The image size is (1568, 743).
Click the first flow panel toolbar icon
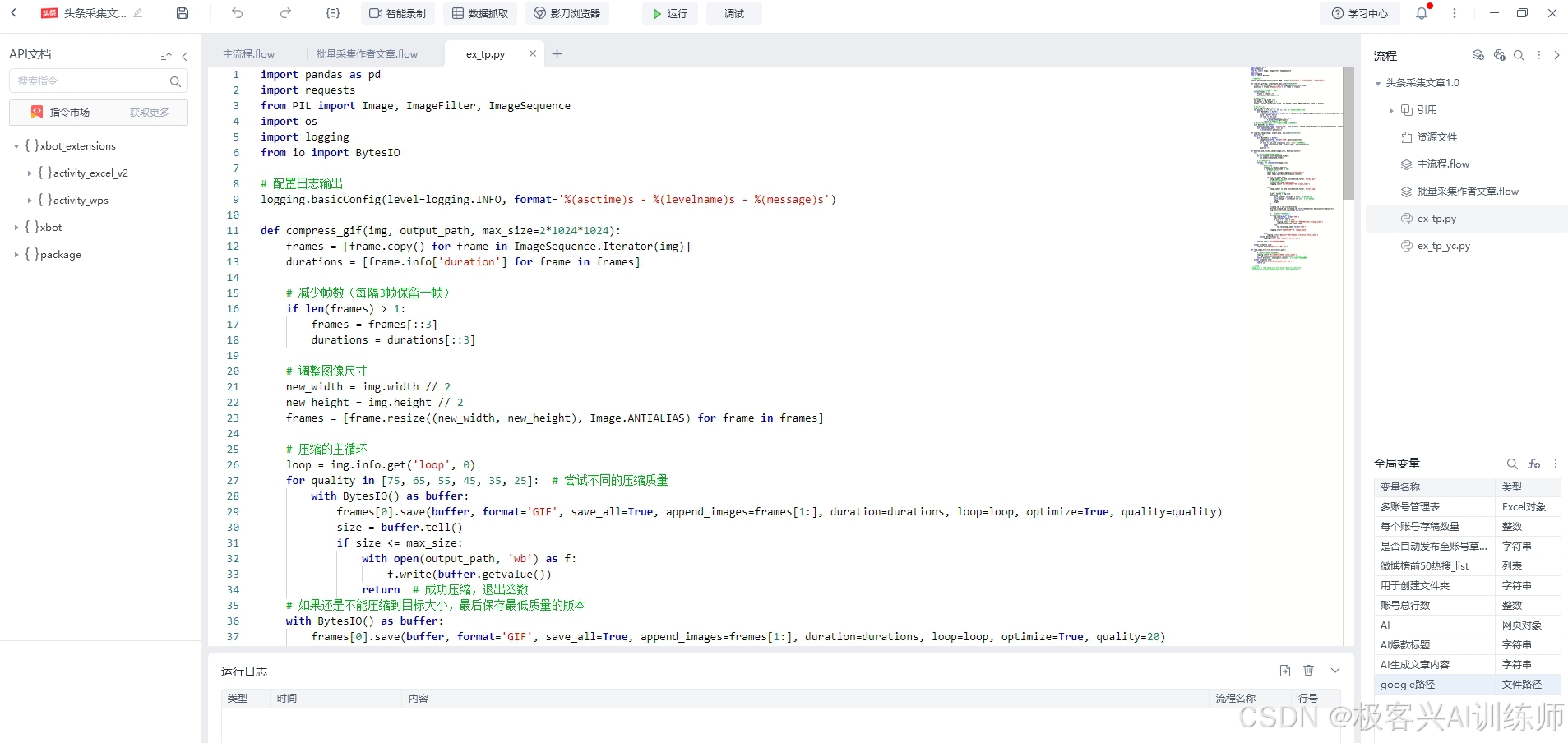1478,55
